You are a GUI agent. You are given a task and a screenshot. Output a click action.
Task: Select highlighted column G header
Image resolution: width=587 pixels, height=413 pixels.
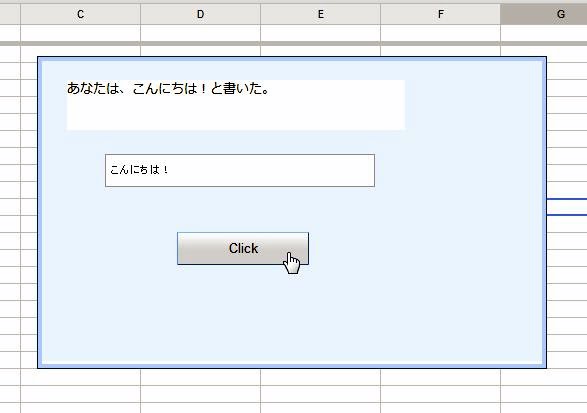[544, 14]
